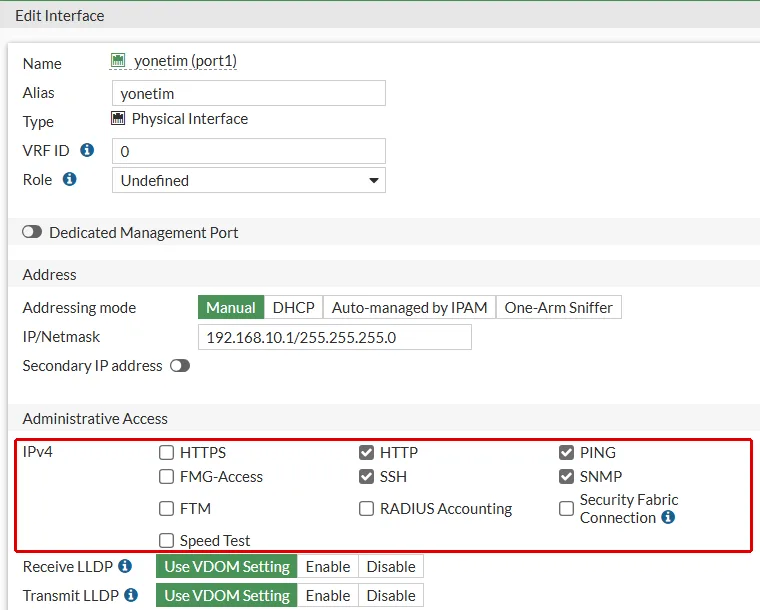Check the RADIUS Accounting checkbox
The width and height of the screenshot is (760, 610).
(x=366, y=509)
